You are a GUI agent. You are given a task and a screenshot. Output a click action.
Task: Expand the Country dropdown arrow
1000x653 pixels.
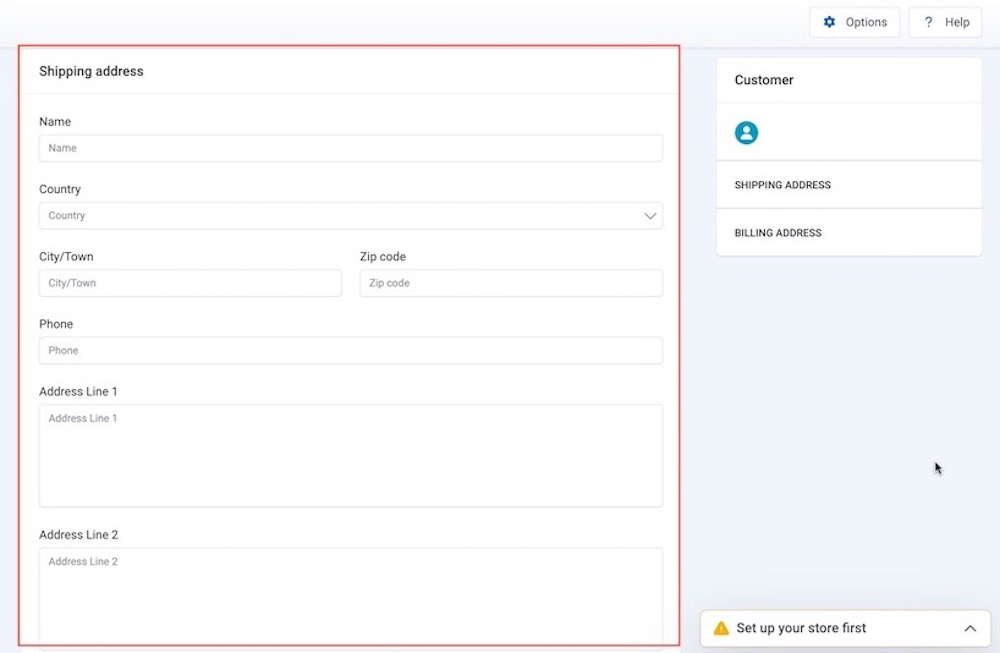tap(650, 216)
